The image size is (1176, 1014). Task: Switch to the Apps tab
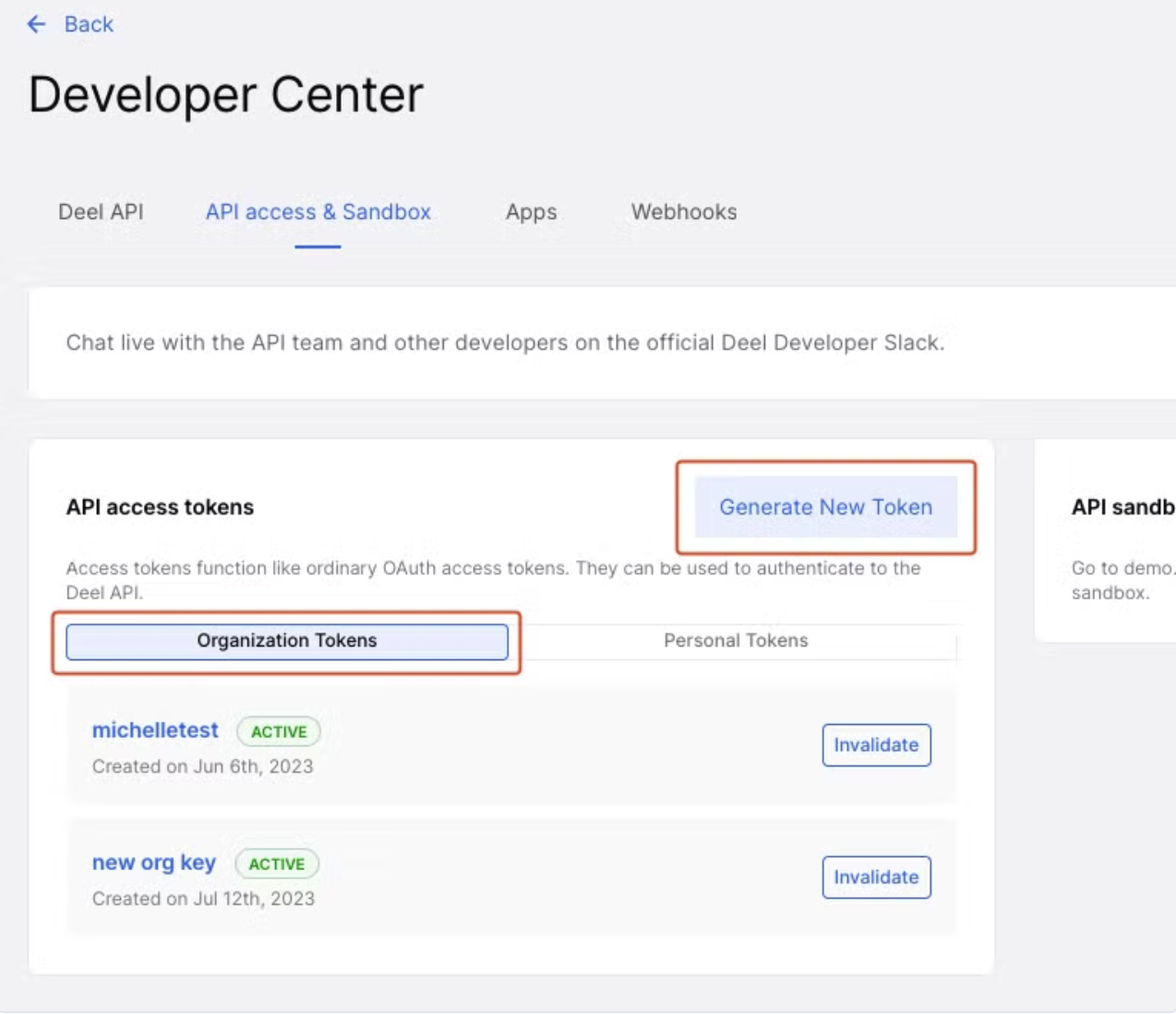(531, 211)
